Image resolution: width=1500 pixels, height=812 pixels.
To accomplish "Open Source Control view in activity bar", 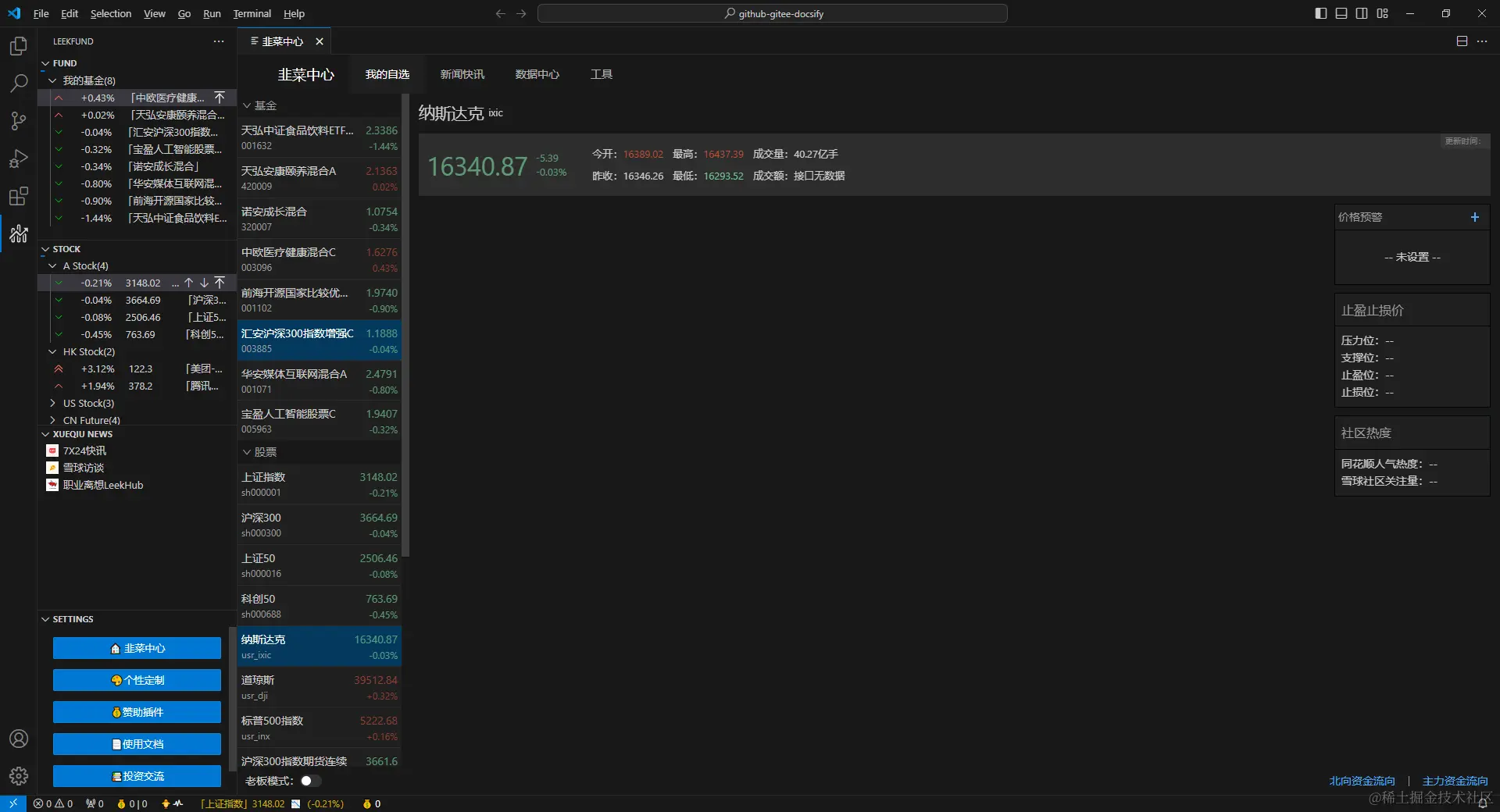I will 19,120.
